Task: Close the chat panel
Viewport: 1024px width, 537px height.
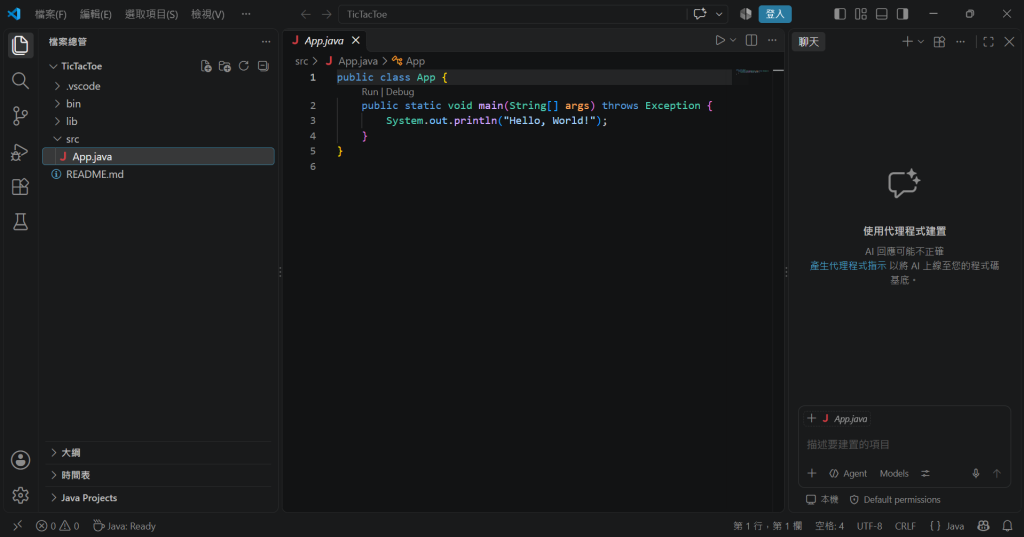Action: pyautogui.click(x=1009, y=42)
